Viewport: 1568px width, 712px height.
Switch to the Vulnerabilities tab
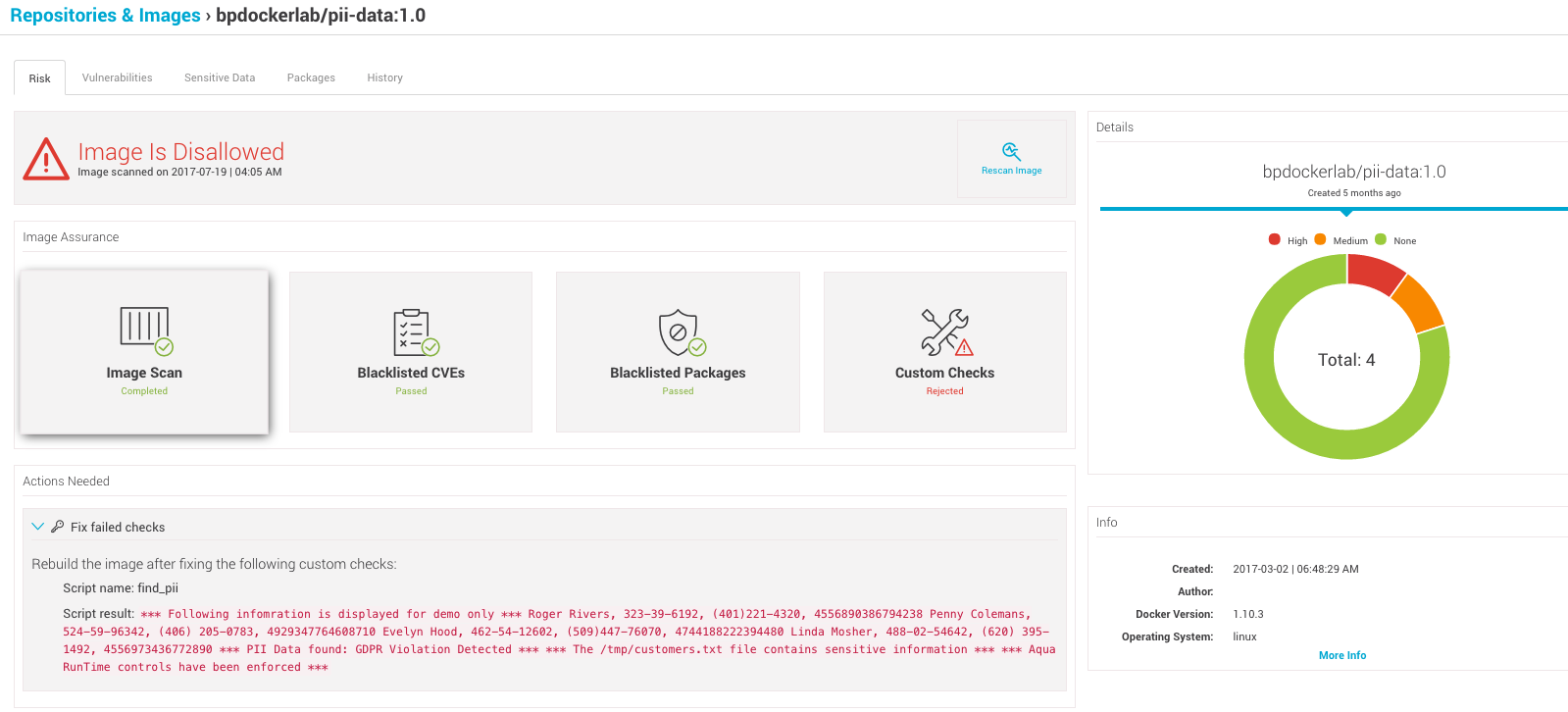117,77
